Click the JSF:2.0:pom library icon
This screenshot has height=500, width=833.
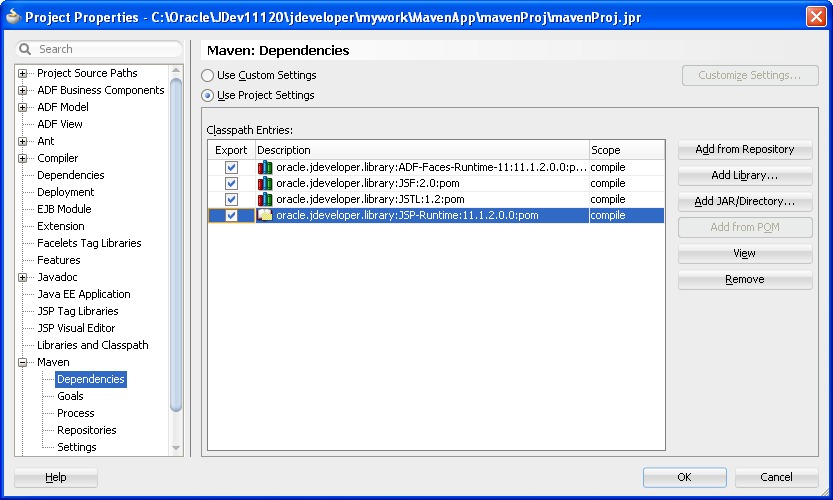coord(265,183)
